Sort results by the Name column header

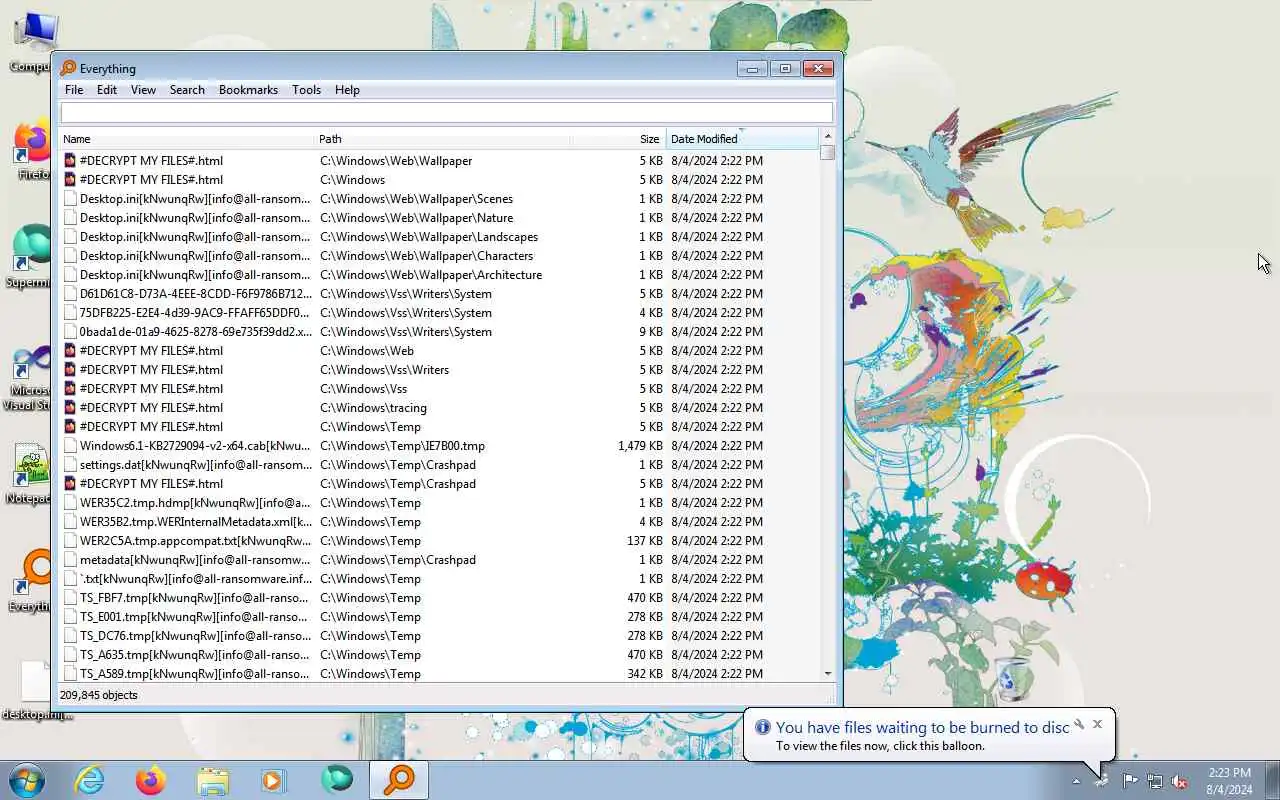187,139
